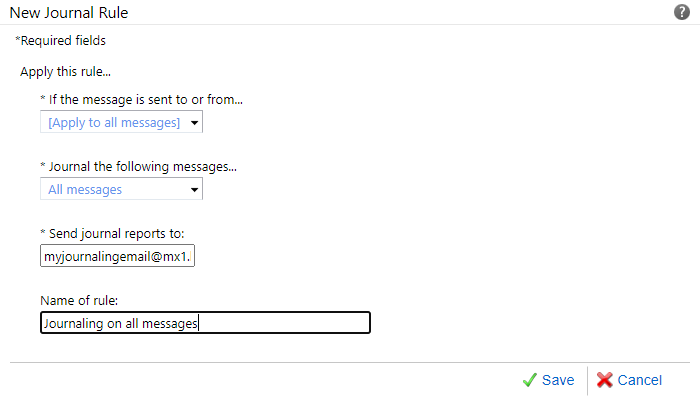Open the All messages combo box
The image size is (700, 399).
[121, 189]
